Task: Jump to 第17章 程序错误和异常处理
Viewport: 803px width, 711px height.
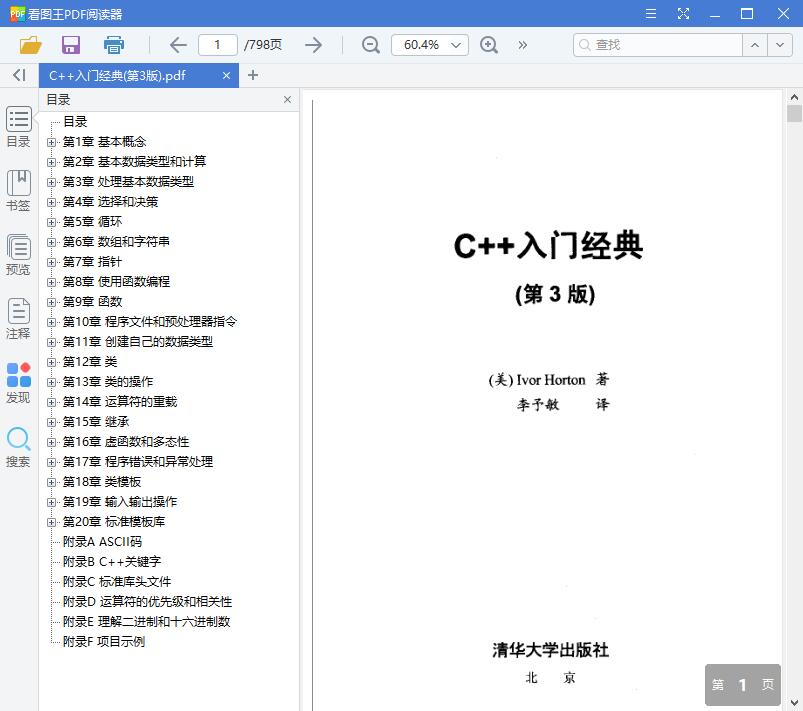Action: (138, 462)
